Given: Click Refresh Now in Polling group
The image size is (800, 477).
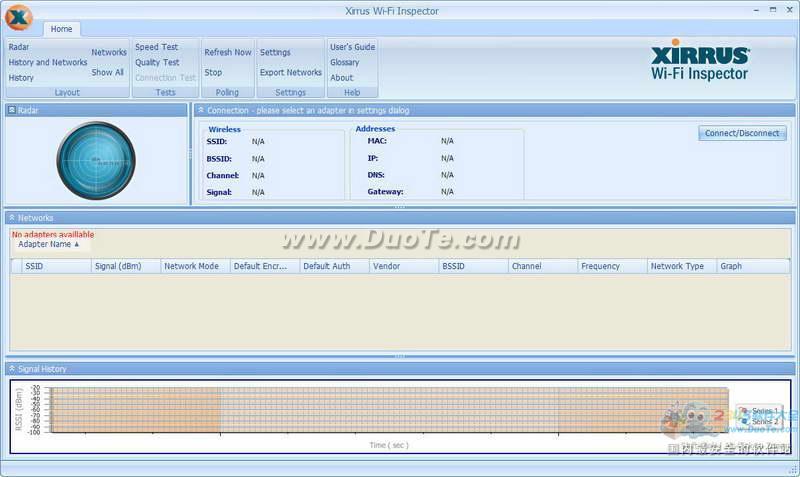Looking at the screenshot, I should click(228, 52).
